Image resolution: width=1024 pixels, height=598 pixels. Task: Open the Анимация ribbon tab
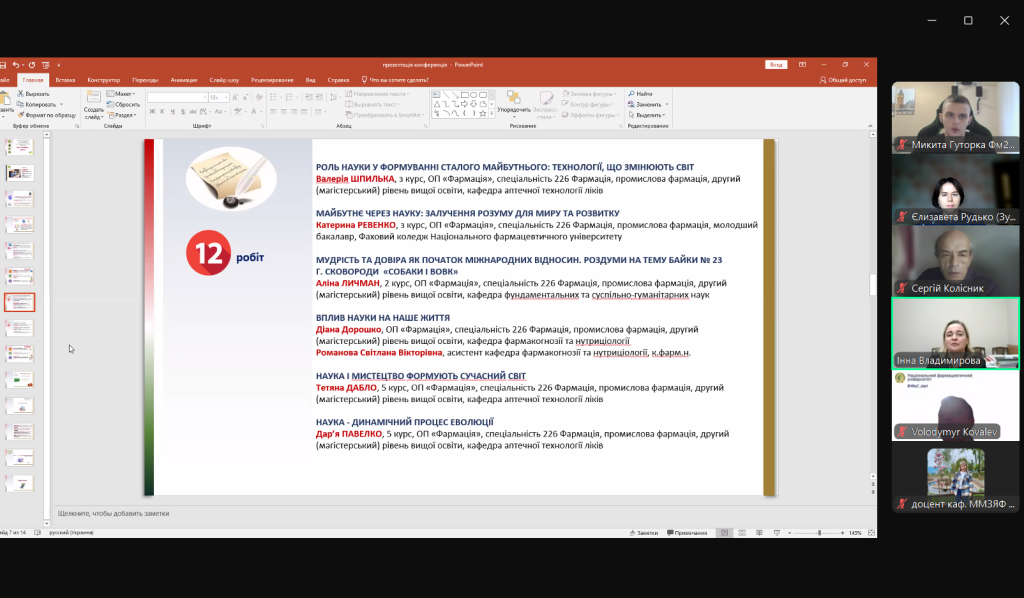click(184, 80)
